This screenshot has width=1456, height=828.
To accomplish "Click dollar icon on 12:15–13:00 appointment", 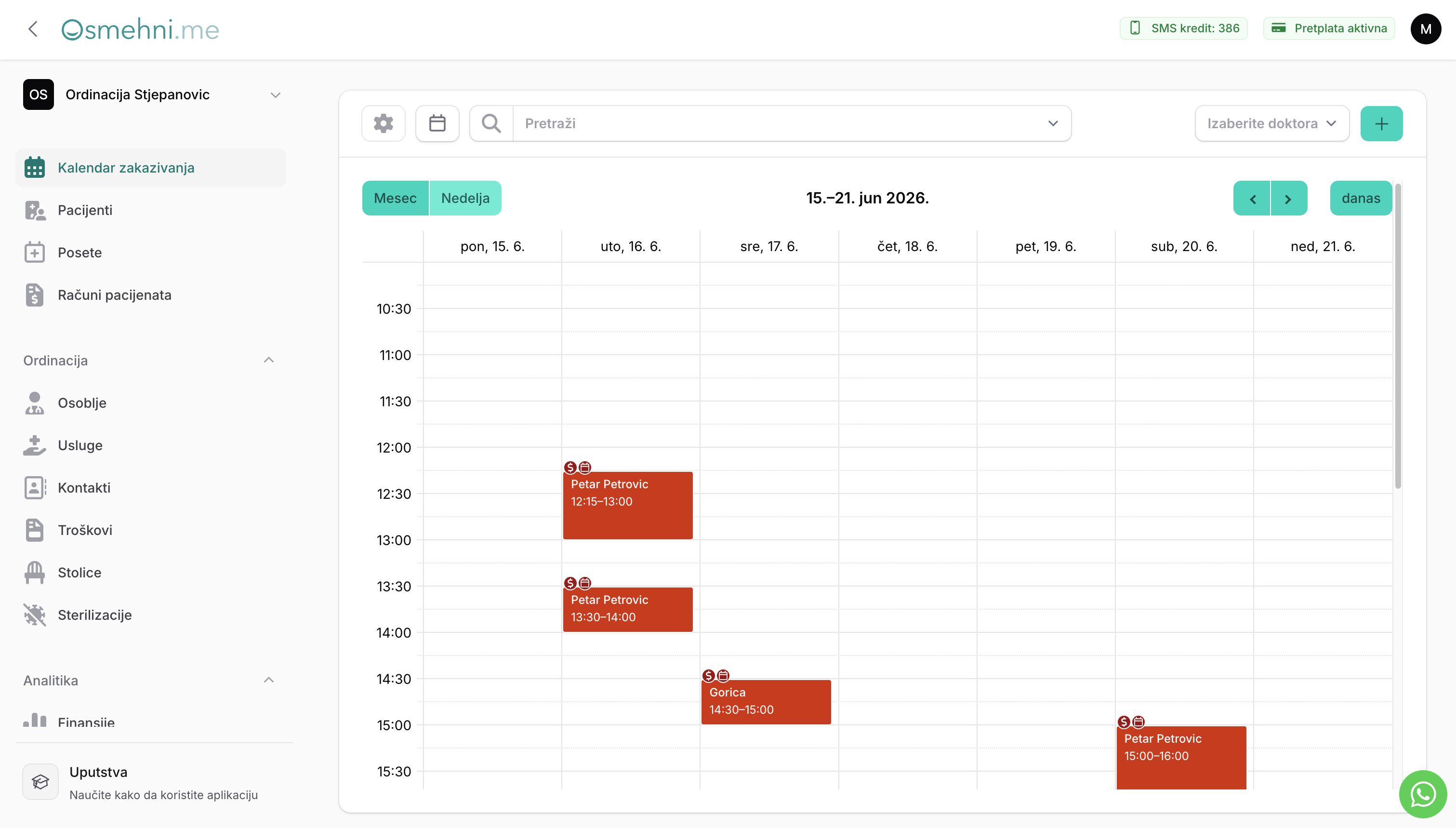I will coord(570,467).
